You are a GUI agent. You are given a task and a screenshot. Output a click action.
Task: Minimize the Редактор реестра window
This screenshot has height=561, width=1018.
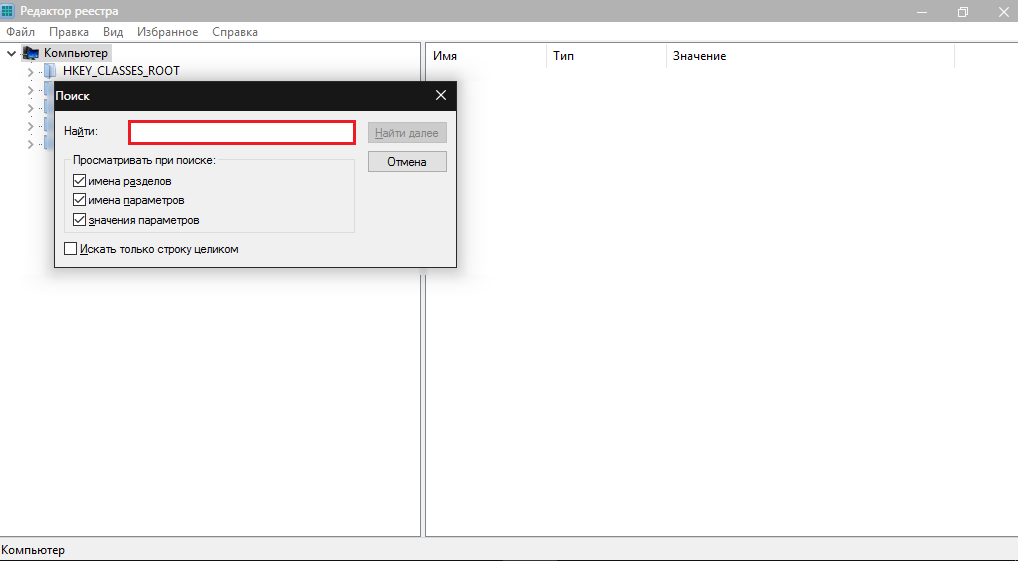pos(922,12)
